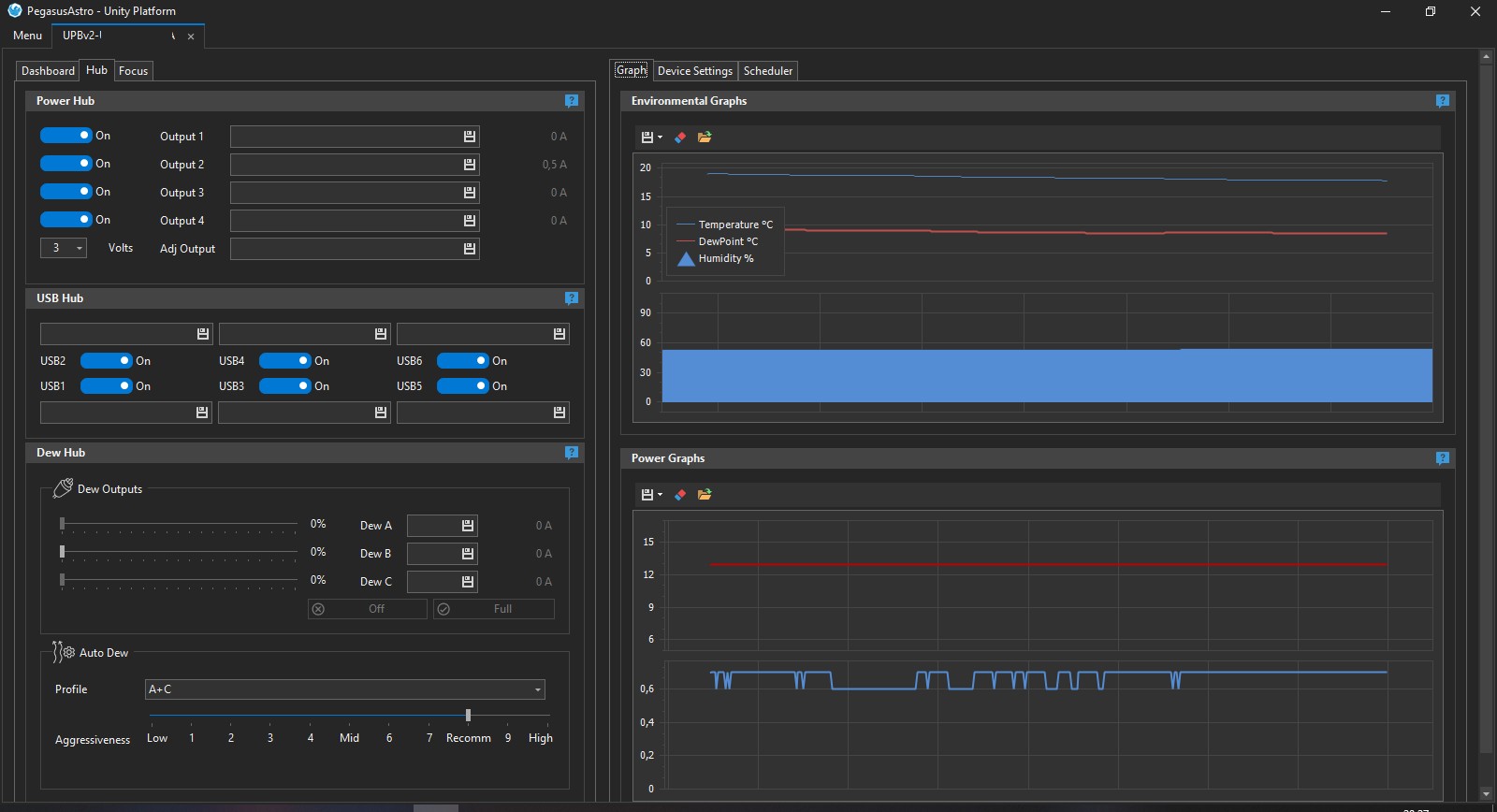1497x812 pixels.
Task: Click the save icon in the Output 4 field
Action: pyautogui.click(x=470, y=221)
